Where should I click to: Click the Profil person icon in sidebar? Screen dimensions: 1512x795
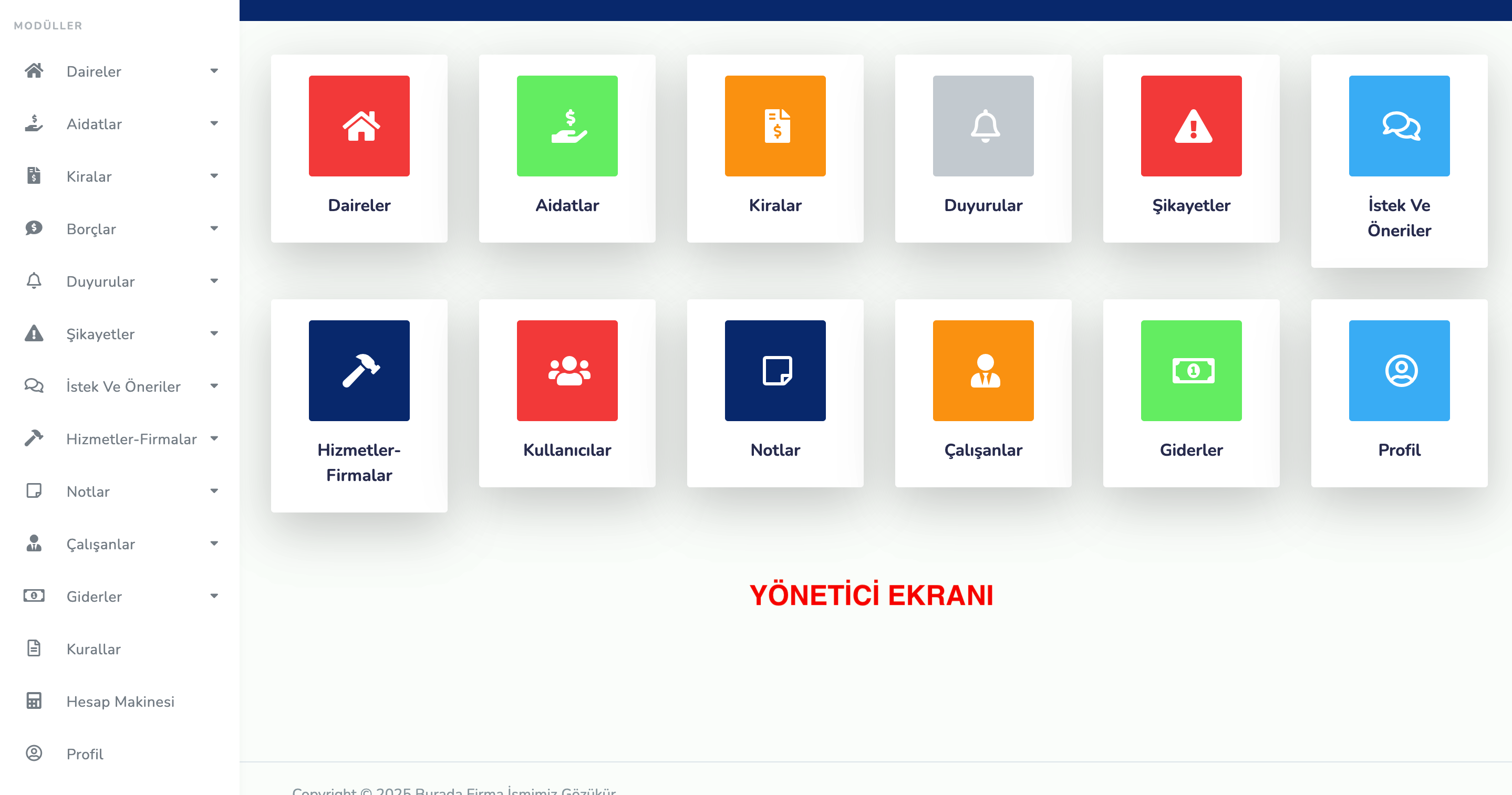tap(34, 754)
